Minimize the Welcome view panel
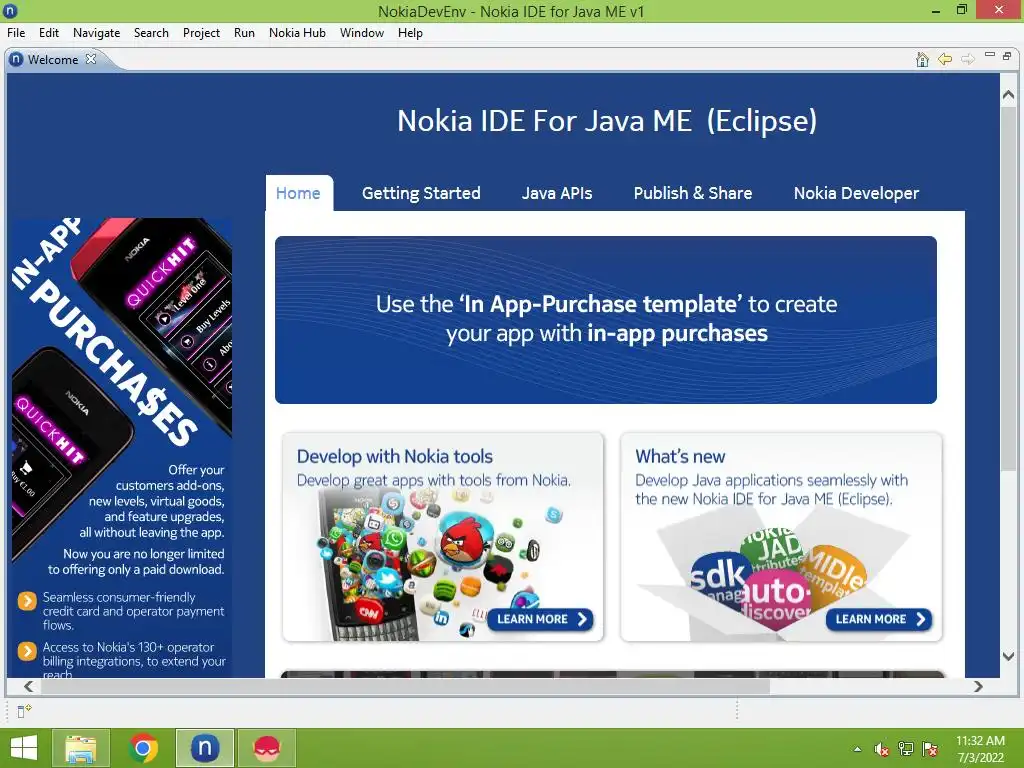The height and width of the screenshot is (768, 1024). 990,56
